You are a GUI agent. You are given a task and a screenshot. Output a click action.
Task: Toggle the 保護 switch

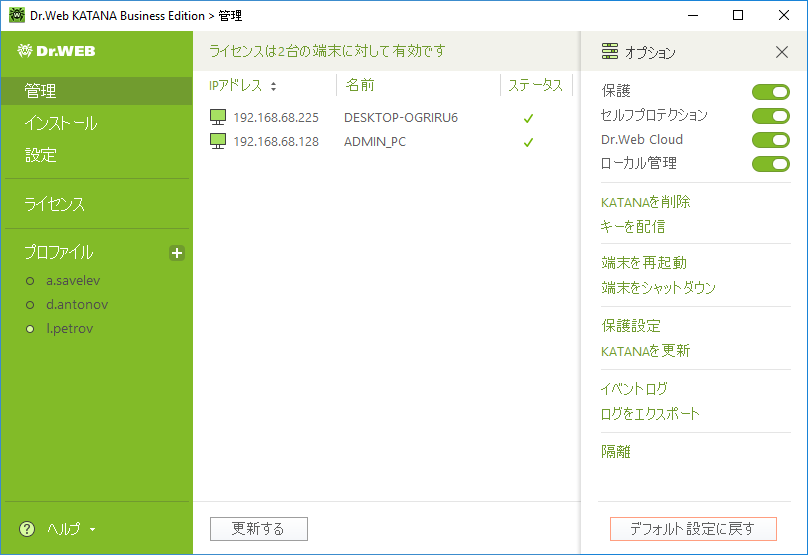771,92
